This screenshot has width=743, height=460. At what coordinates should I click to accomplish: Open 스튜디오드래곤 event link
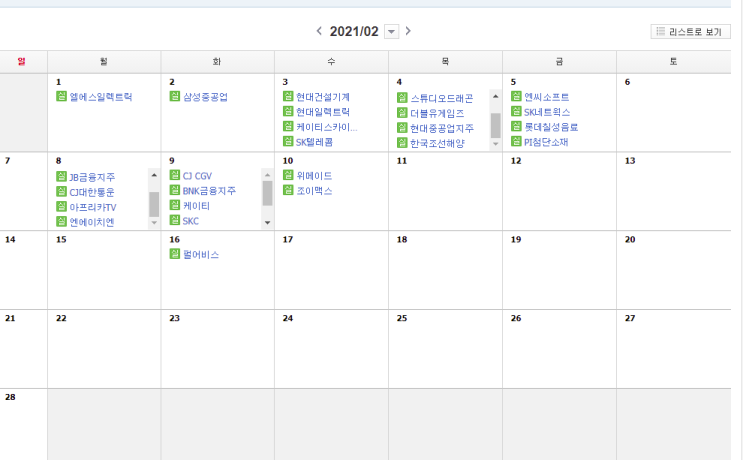442,99
